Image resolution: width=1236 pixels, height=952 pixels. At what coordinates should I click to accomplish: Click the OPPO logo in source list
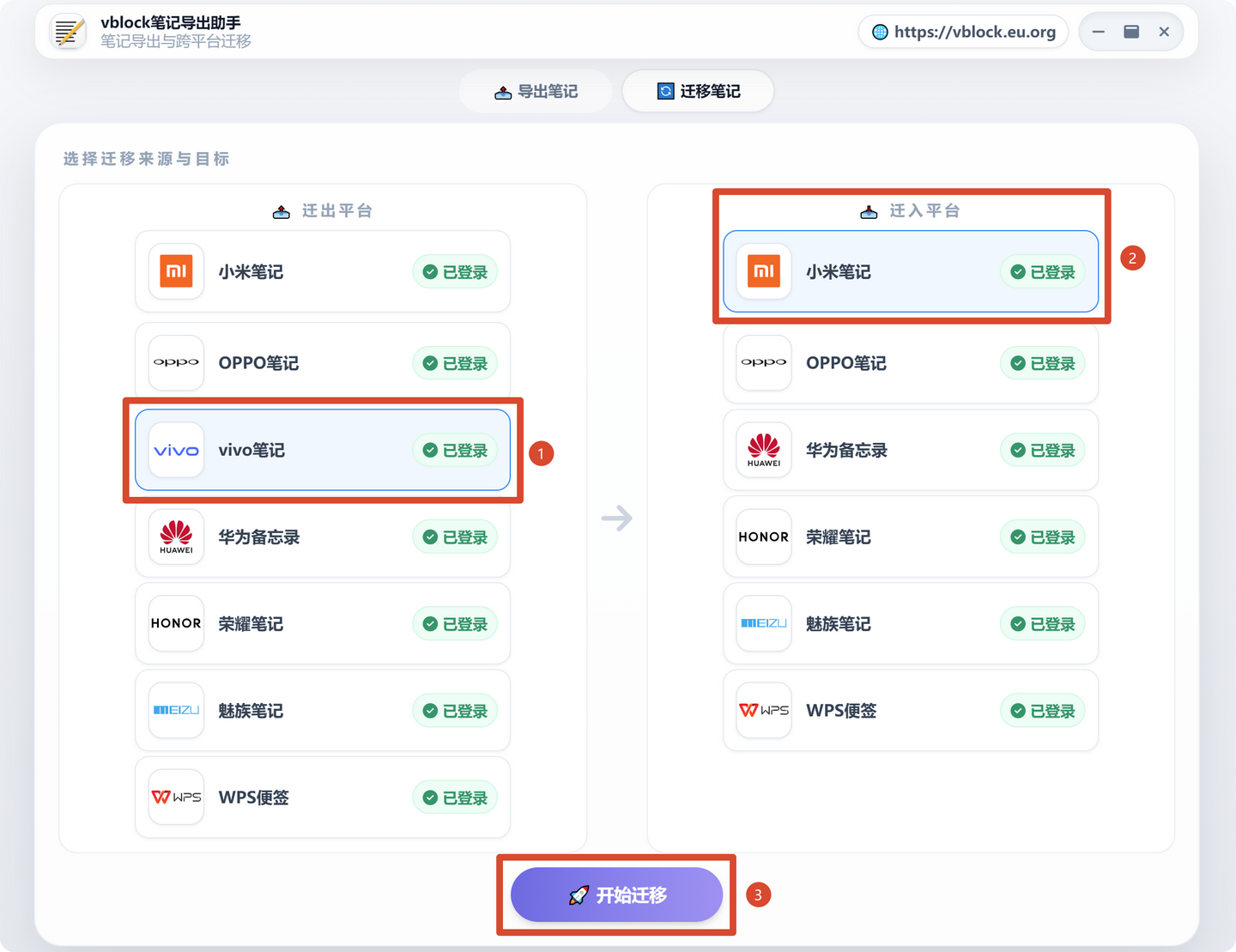176,362
